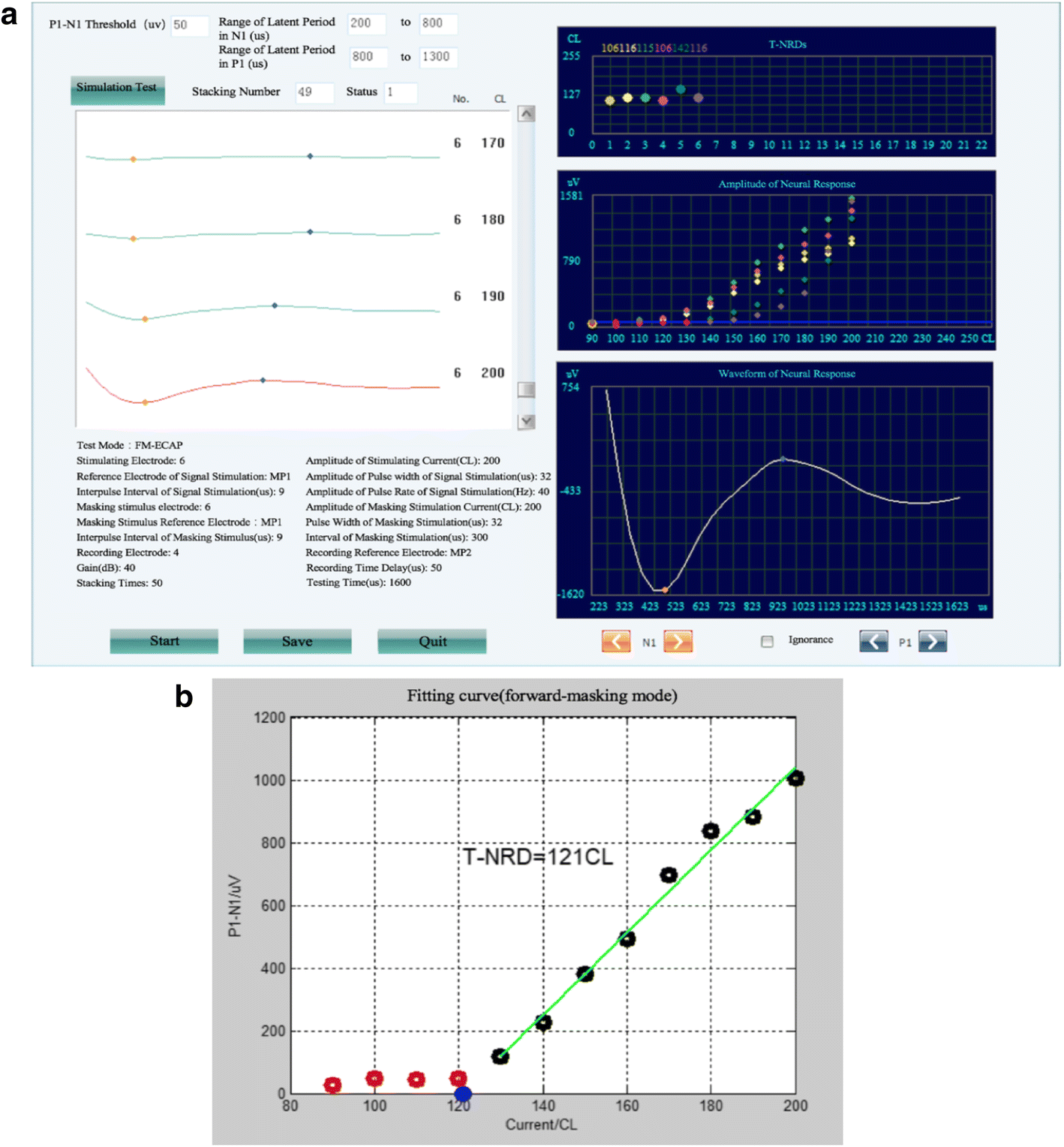Image resolution: width=1064 pixels, height=1147 pixels.
Task: Click 'Recording Reference Electrode: MP2' text
Action: click(389, 552)
